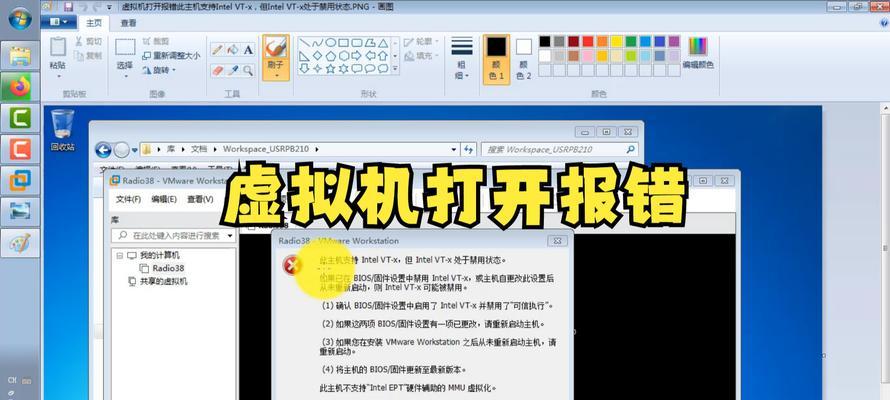Viewport: 890px width, 400px height.
Task: Click the Windows Start orb
Action: point(20,18)
